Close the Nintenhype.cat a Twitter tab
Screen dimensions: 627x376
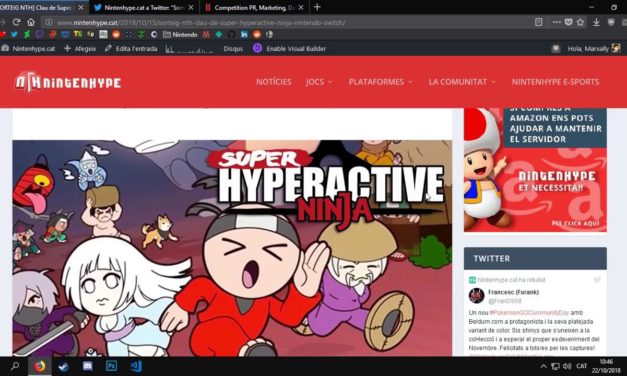191,7
